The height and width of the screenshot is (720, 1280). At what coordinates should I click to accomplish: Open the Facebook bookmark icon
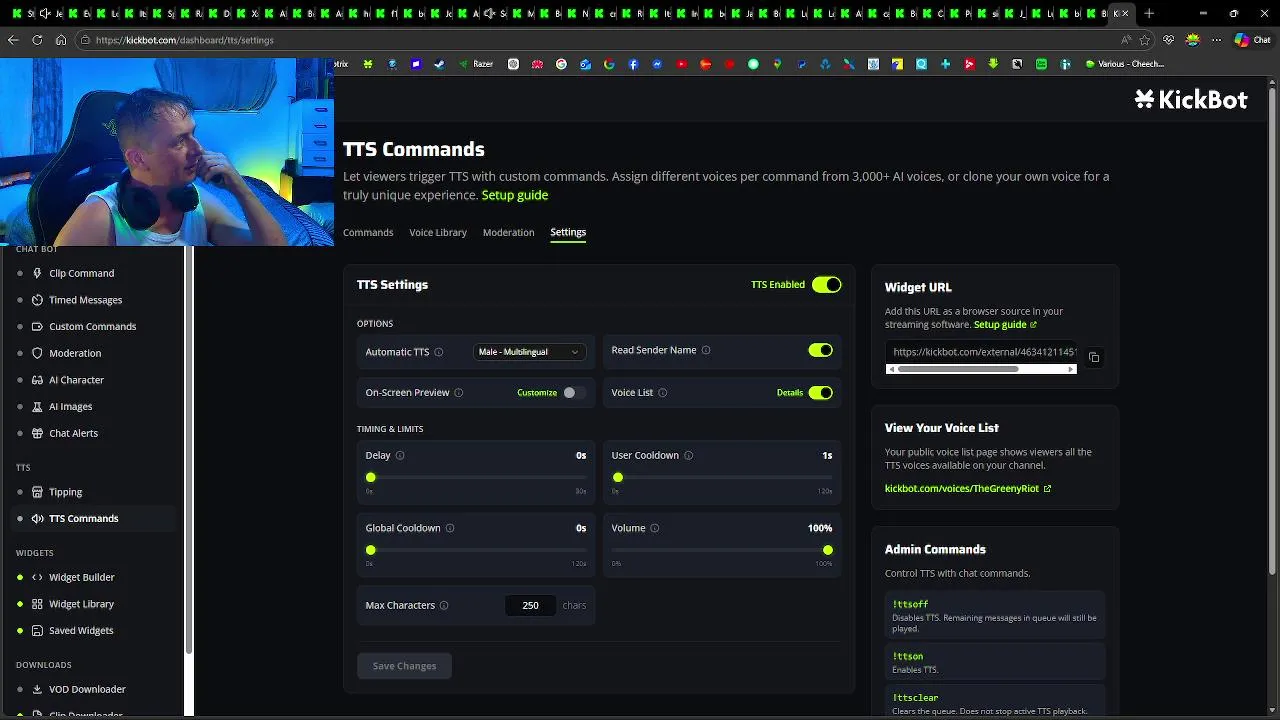pyautogui.click(x=633, y=64)
